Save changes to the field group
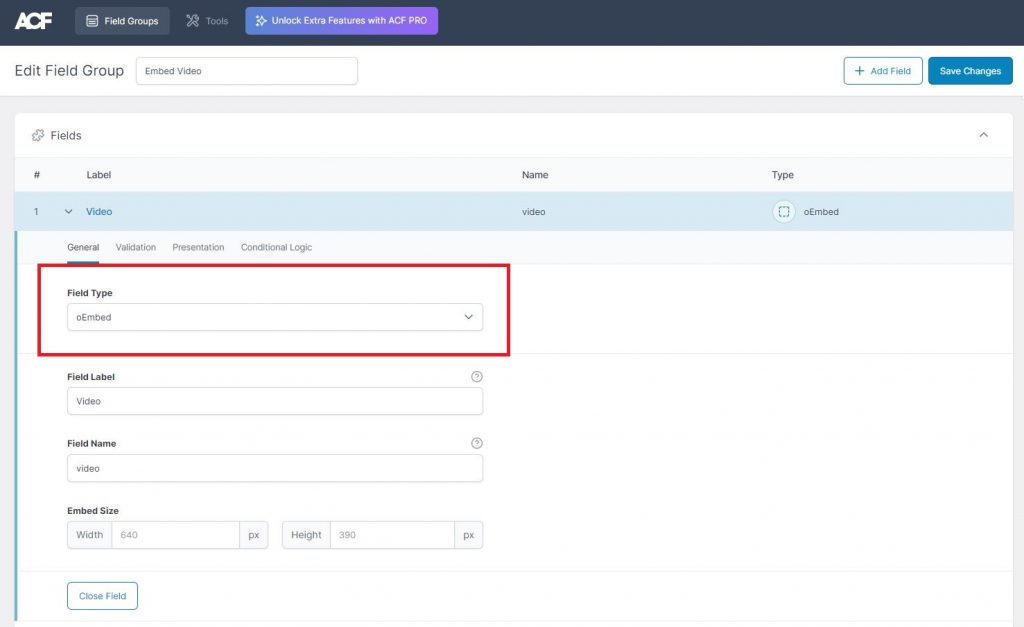Viewport: 1024px width, 627px height. click(x=969, y=71)
